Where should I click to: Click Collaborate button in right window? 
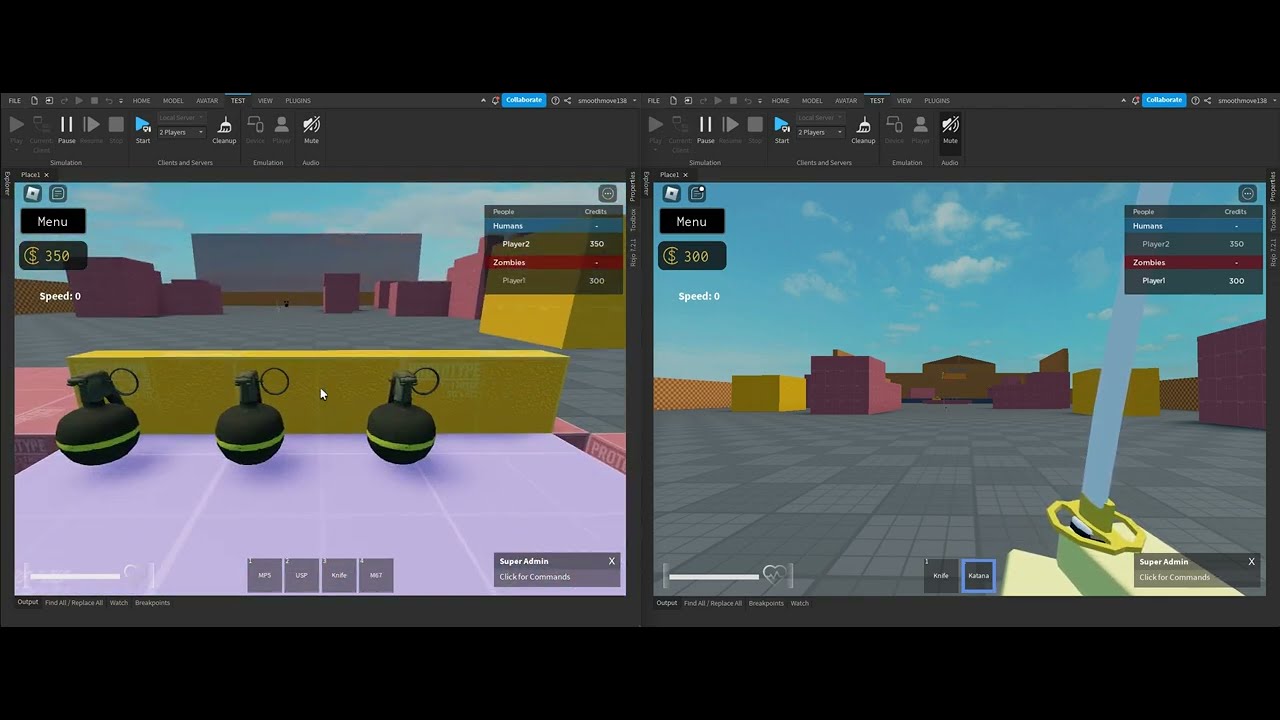coord(1164,100)
